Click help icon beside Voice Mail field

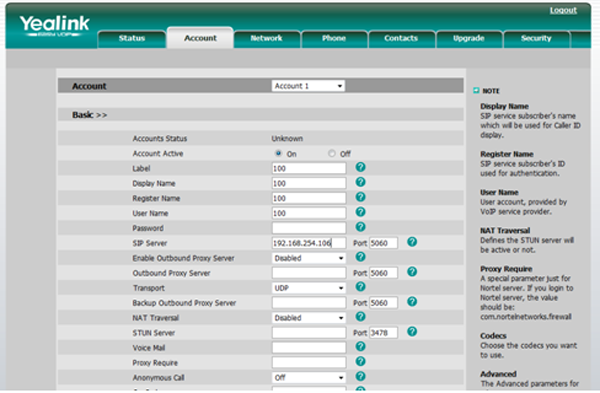tap(360, 346)
